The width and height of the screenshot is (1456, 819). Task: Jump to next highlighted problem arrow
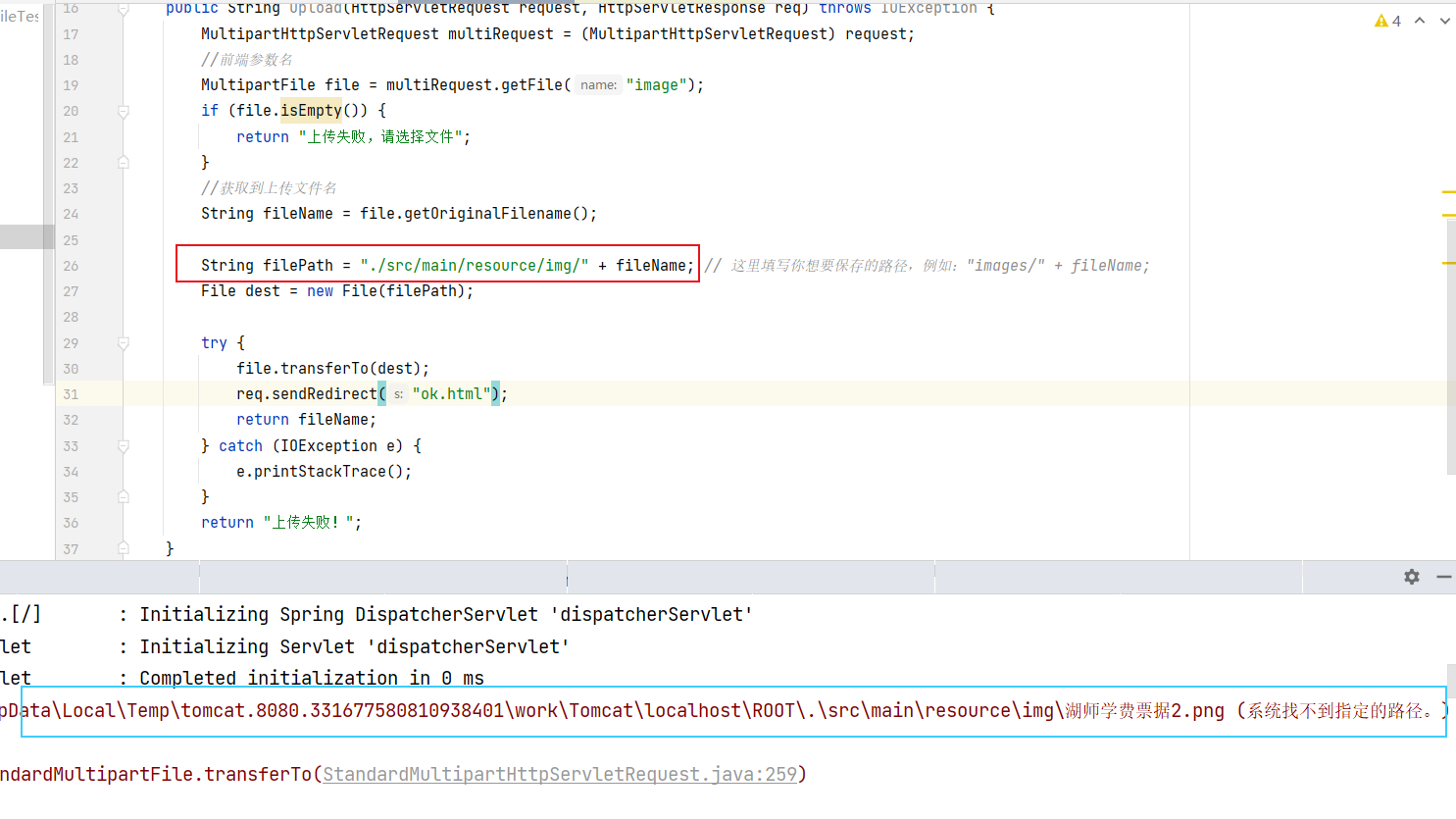pos(1444,21)
